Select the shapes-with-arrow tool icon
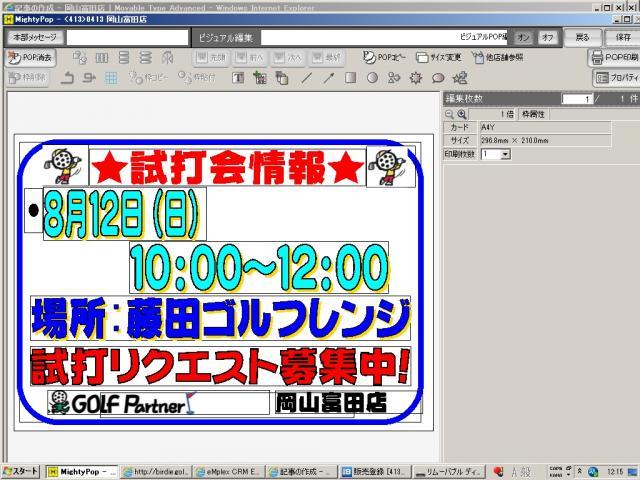Image resolution: width=640 pixels, height=480 pixels. [394, 78]
